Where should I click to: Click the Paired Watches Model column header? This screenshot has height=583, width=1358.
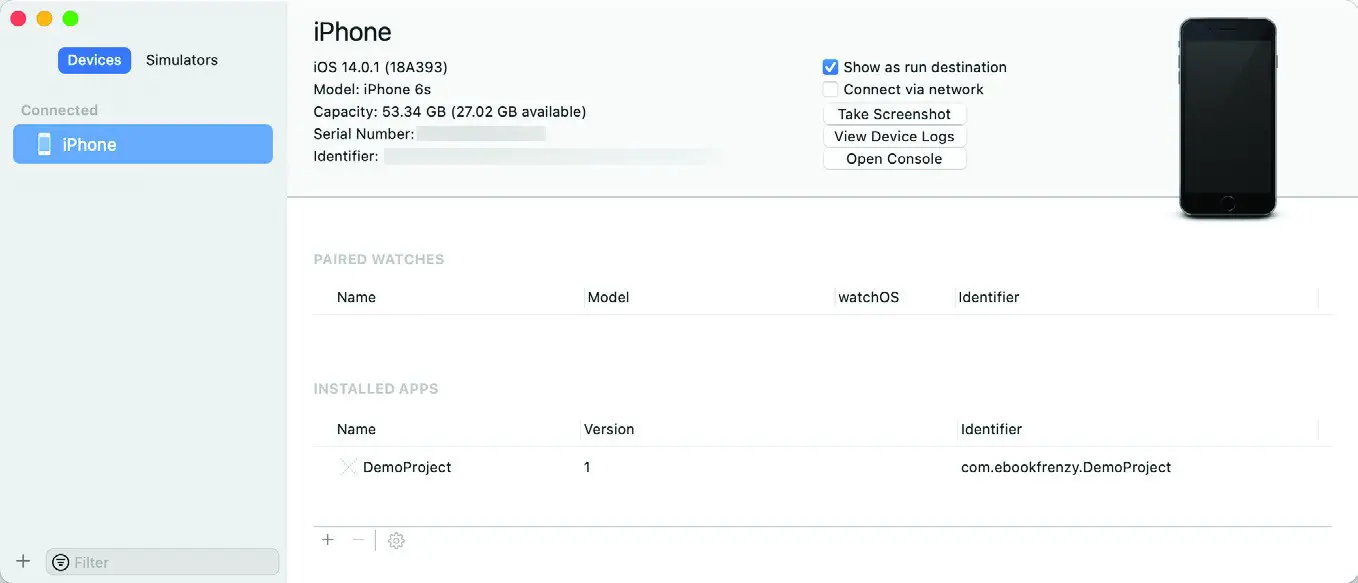(608, 297)
